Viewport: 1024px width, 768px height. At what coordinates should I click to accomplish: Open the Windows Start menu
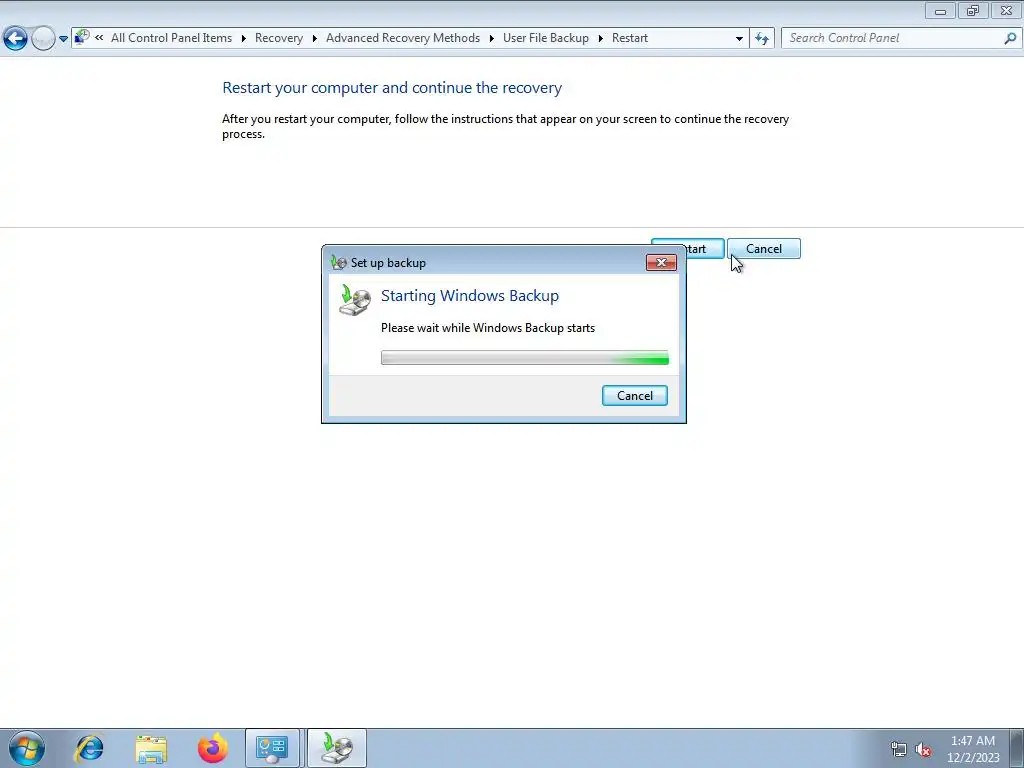click(x=27, y=748)
